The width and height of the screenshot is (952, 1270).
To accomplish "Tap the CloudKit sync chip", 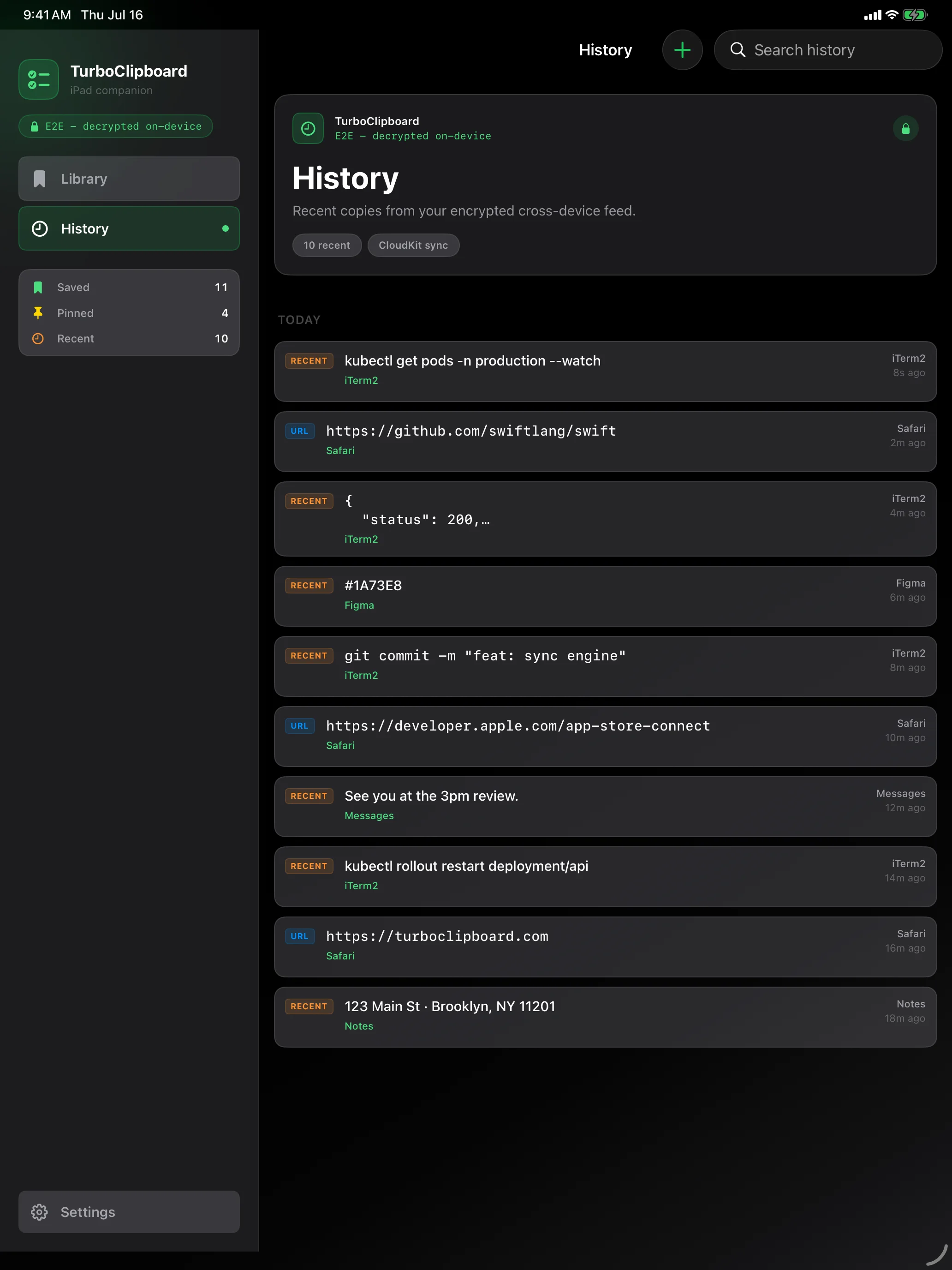I will pyautogui.click(x=413, y=245).
